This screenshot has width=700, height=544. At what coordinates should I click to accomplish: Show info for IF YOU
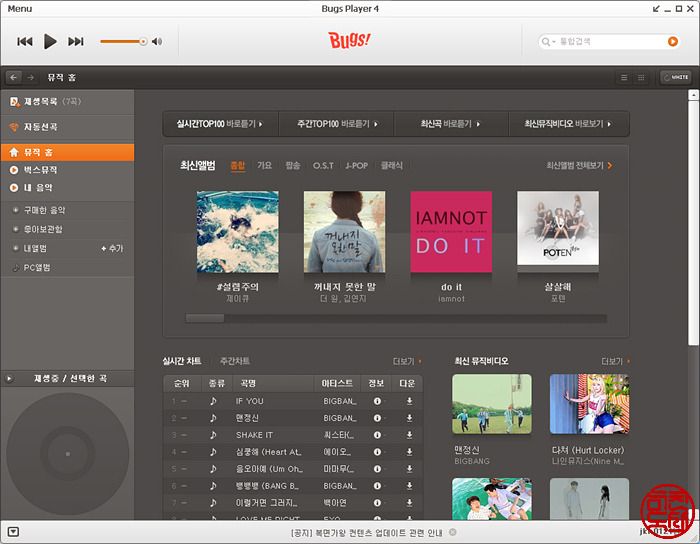tap(377, 401)
